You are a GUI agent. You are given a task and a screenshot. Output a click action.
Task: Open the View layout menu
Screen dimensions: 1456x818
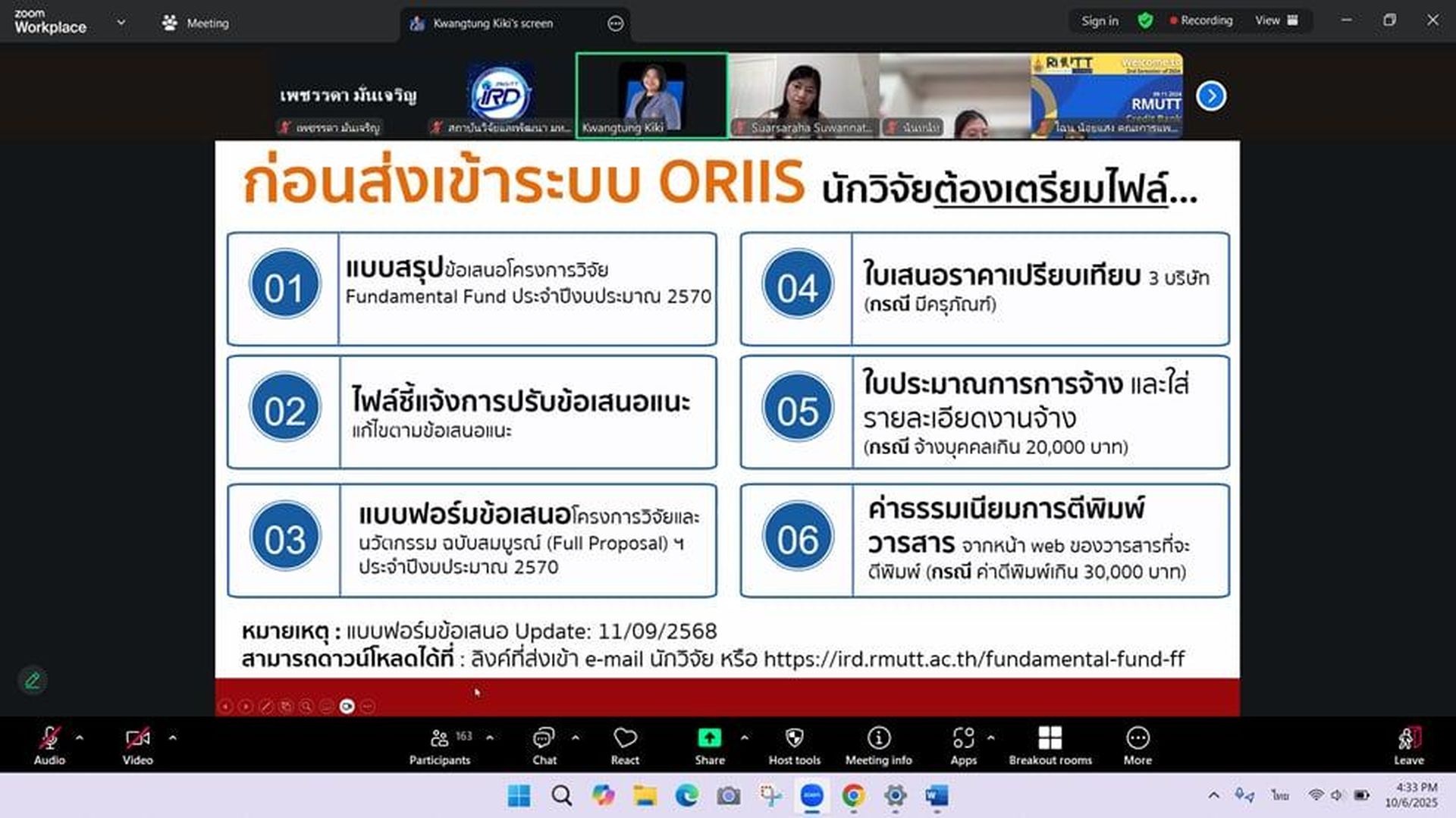[x=1276, y=20]
